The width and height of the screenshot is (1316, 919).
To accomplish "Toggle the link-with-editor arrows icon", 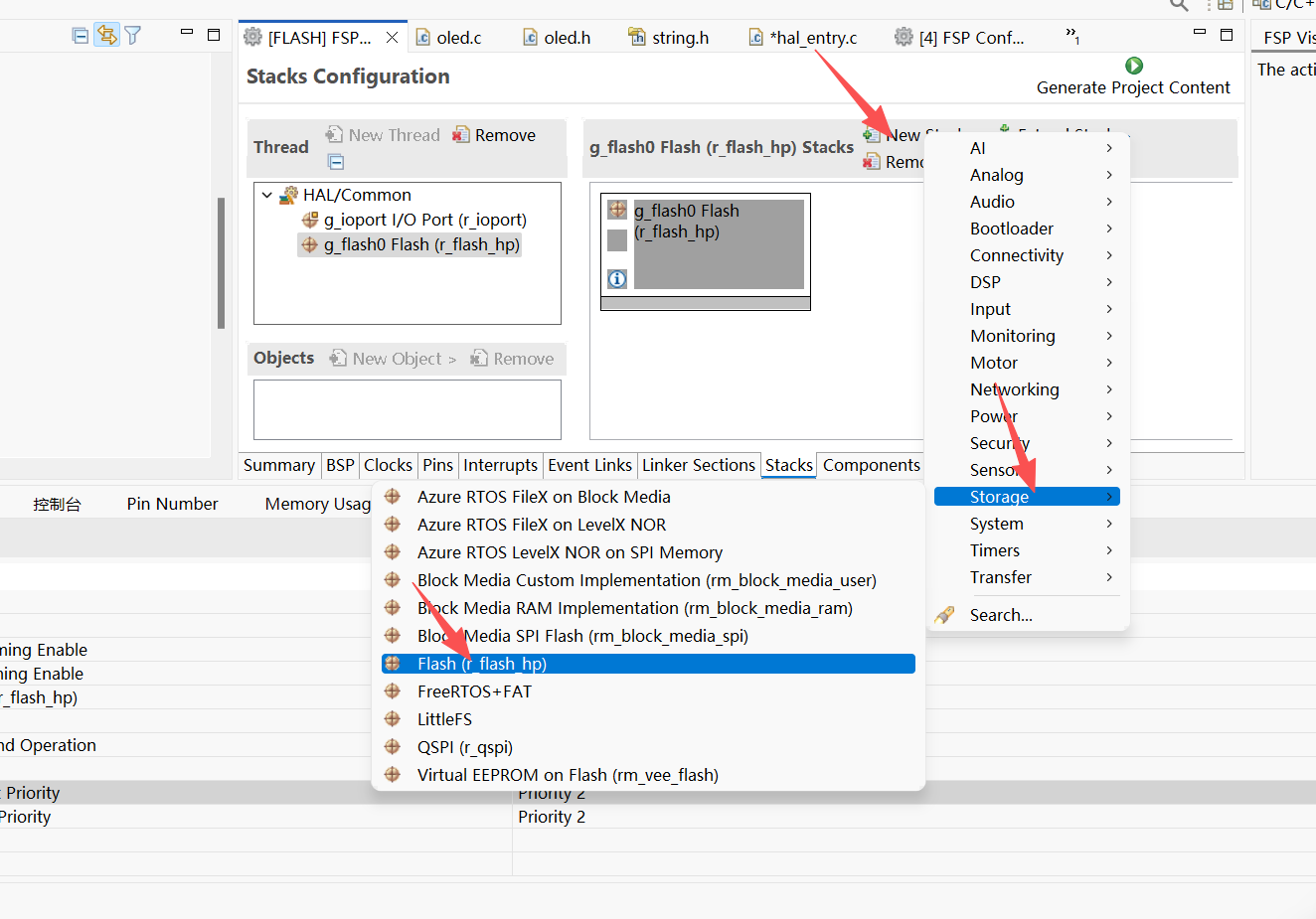I will coord(106,36).
